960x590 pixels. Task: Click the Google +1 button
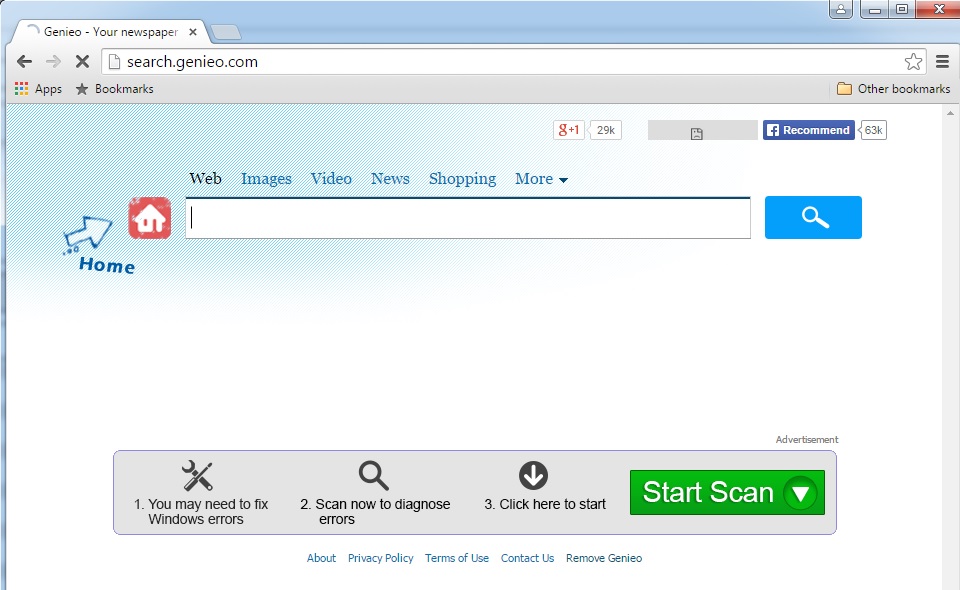pyautogui.click(x=569, y=130)
